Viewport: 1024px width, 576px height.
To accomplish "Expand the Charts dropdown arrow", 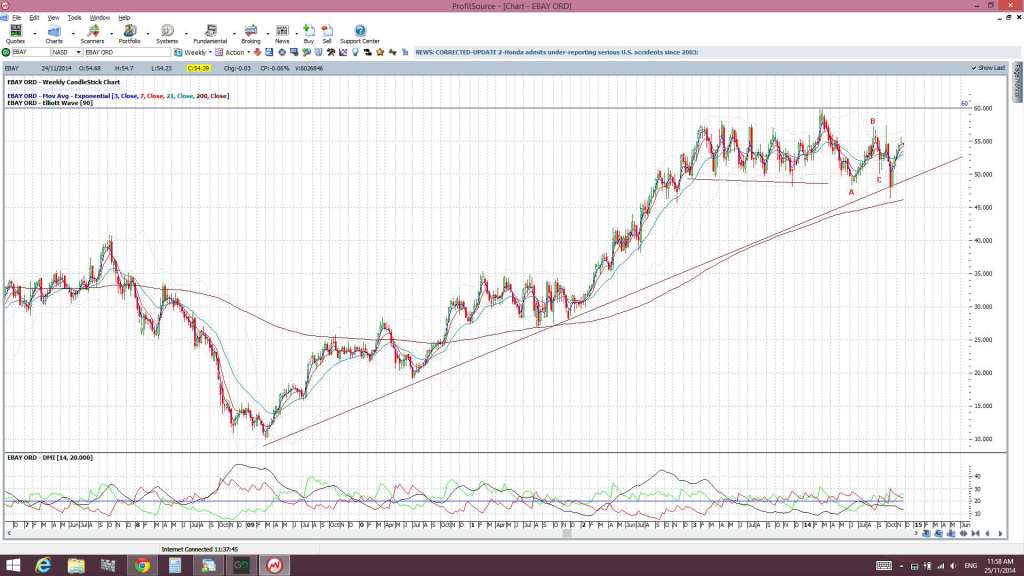I will [x=72, y=33].
